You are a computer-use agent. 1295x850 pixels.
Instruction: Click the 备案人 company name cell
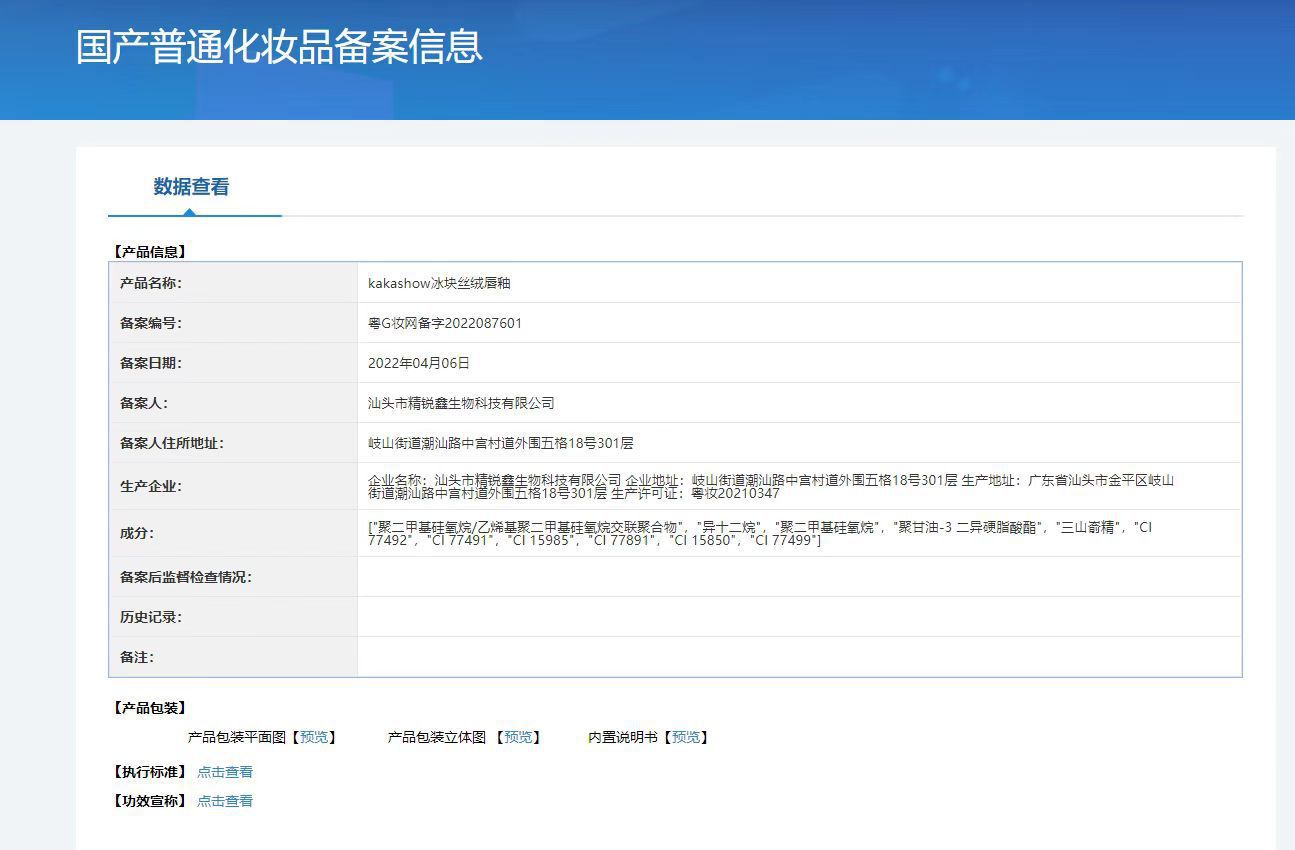tap(799, 403)
